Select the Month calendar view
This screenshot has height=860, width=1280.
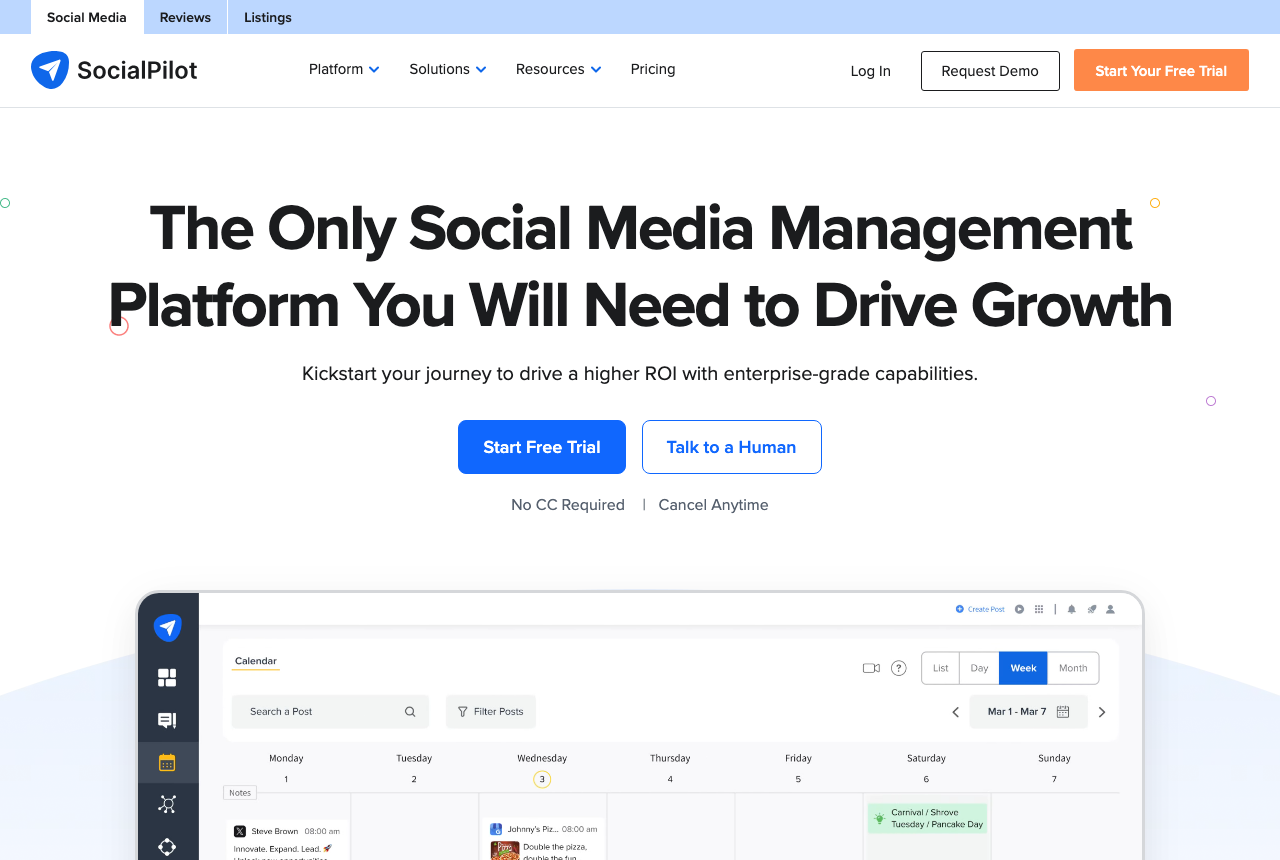(1073, 668)
